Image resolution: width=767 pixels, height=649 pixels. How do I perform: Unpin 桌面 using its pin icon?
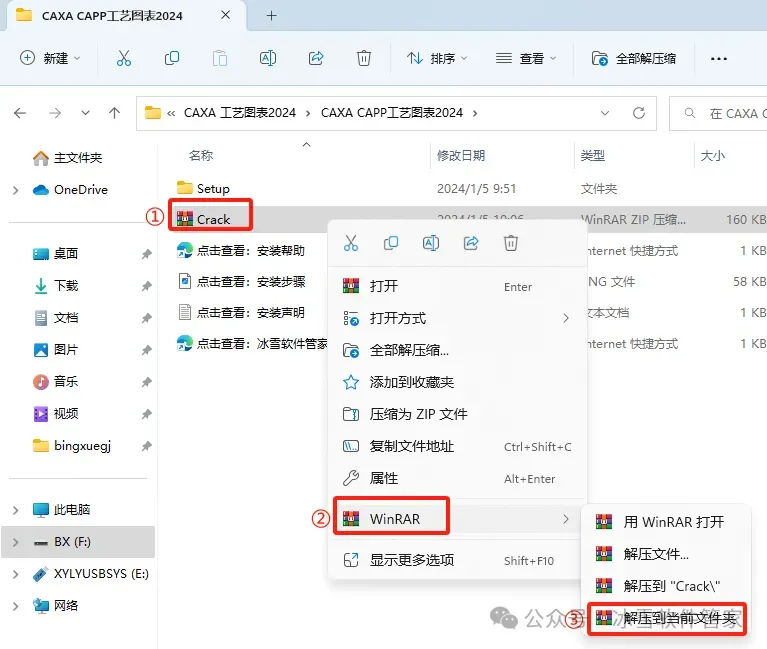pos(147,254)
